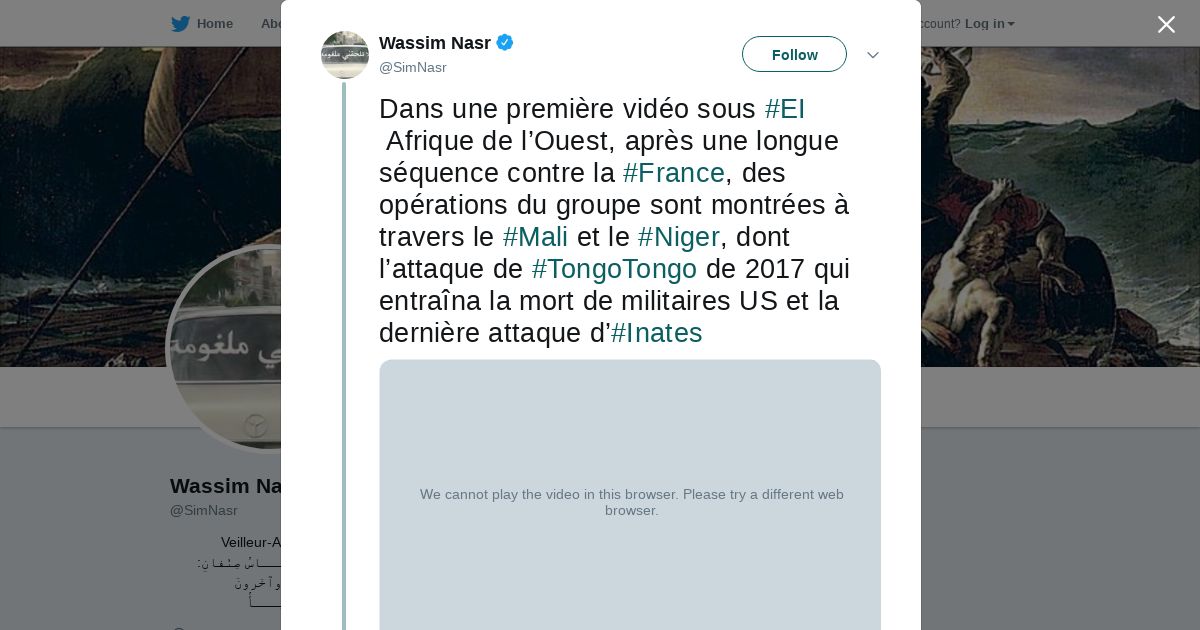This screenshot has width=1200, height=630.
Task: Open Wassim Nasr's avatar in tweet
Action: [345, 55]
